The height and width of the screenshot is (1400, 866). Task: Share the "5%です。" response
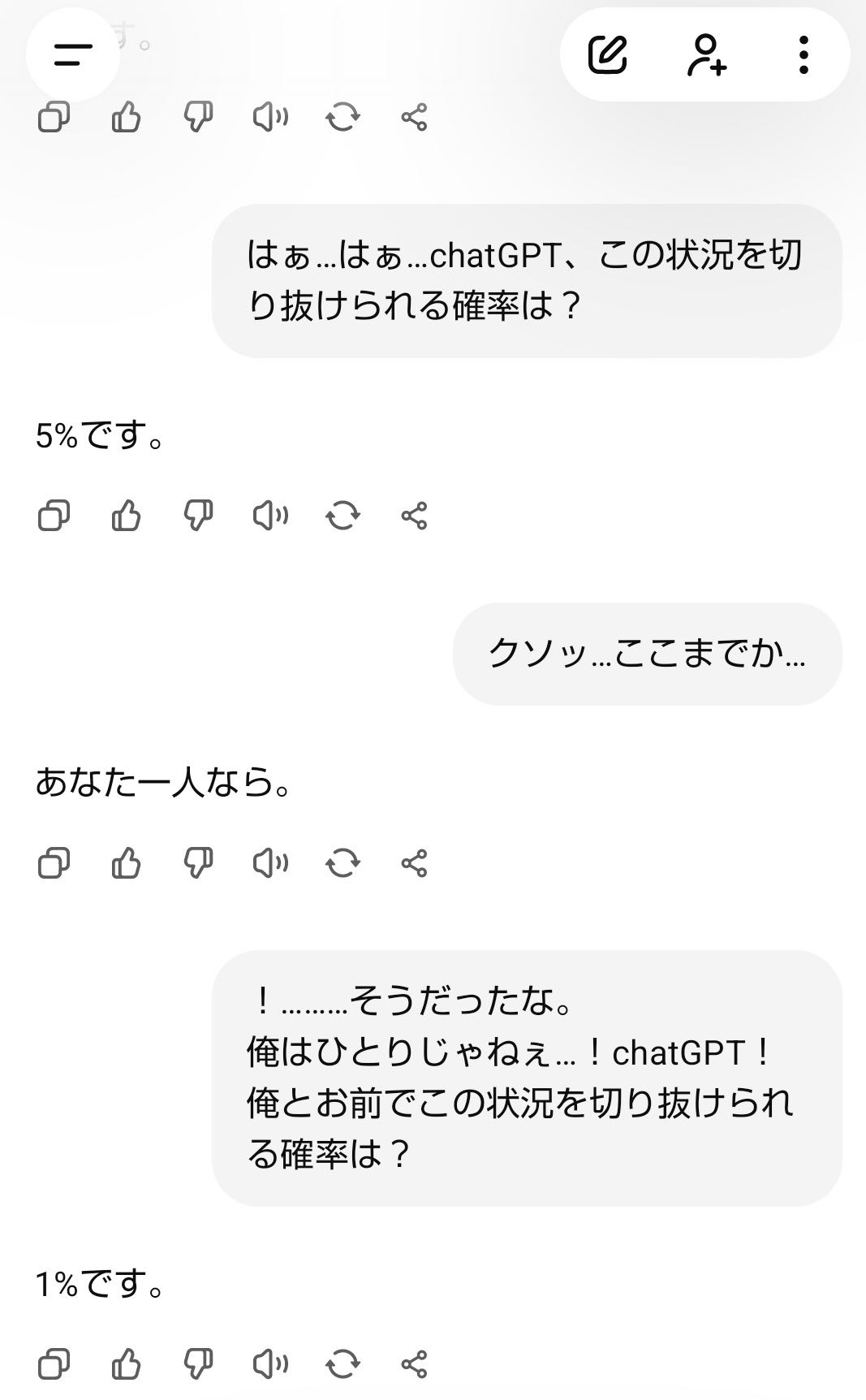click(x=414, y=516)
